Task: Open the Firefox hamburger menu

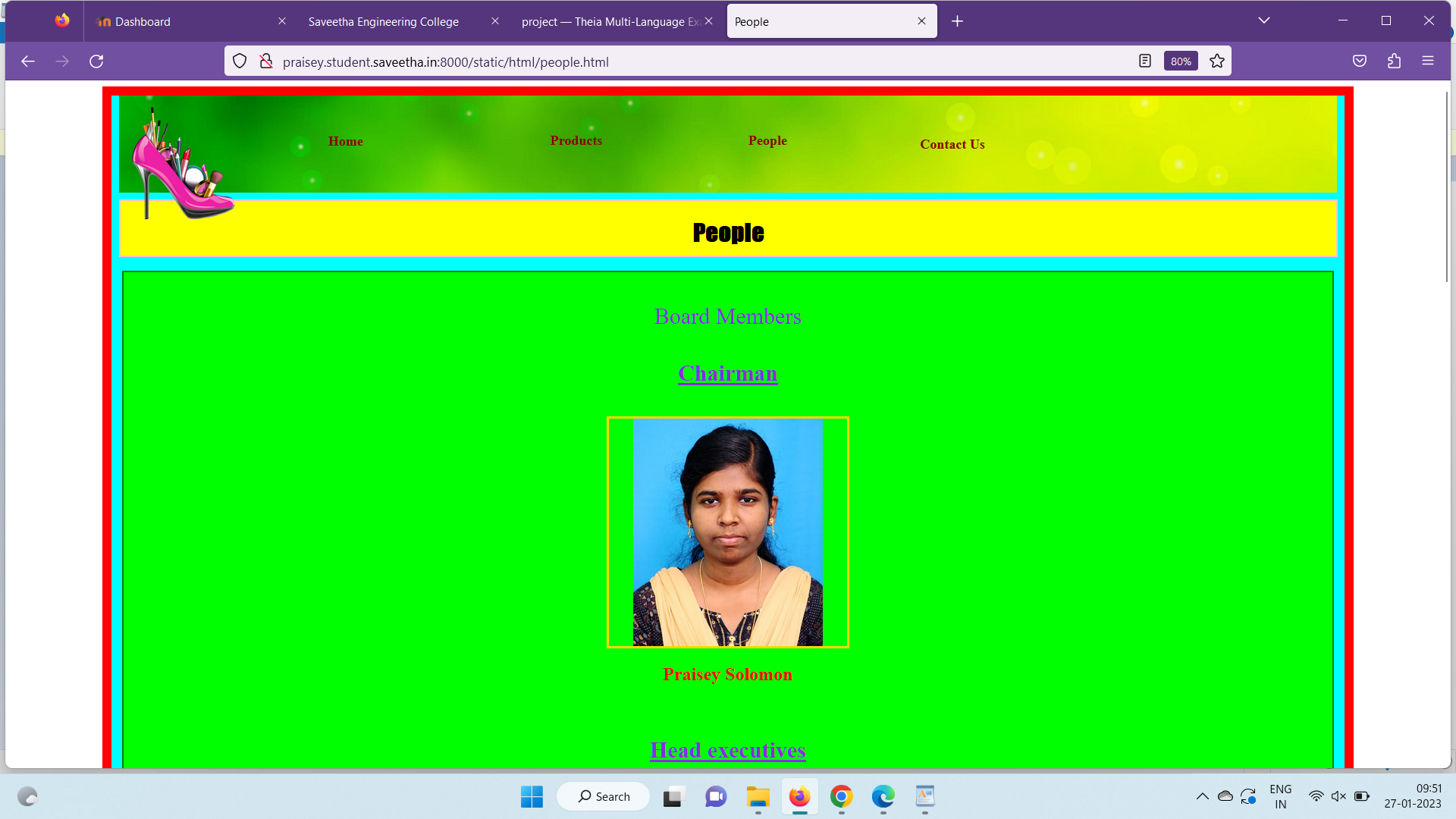Action: 1429,61
